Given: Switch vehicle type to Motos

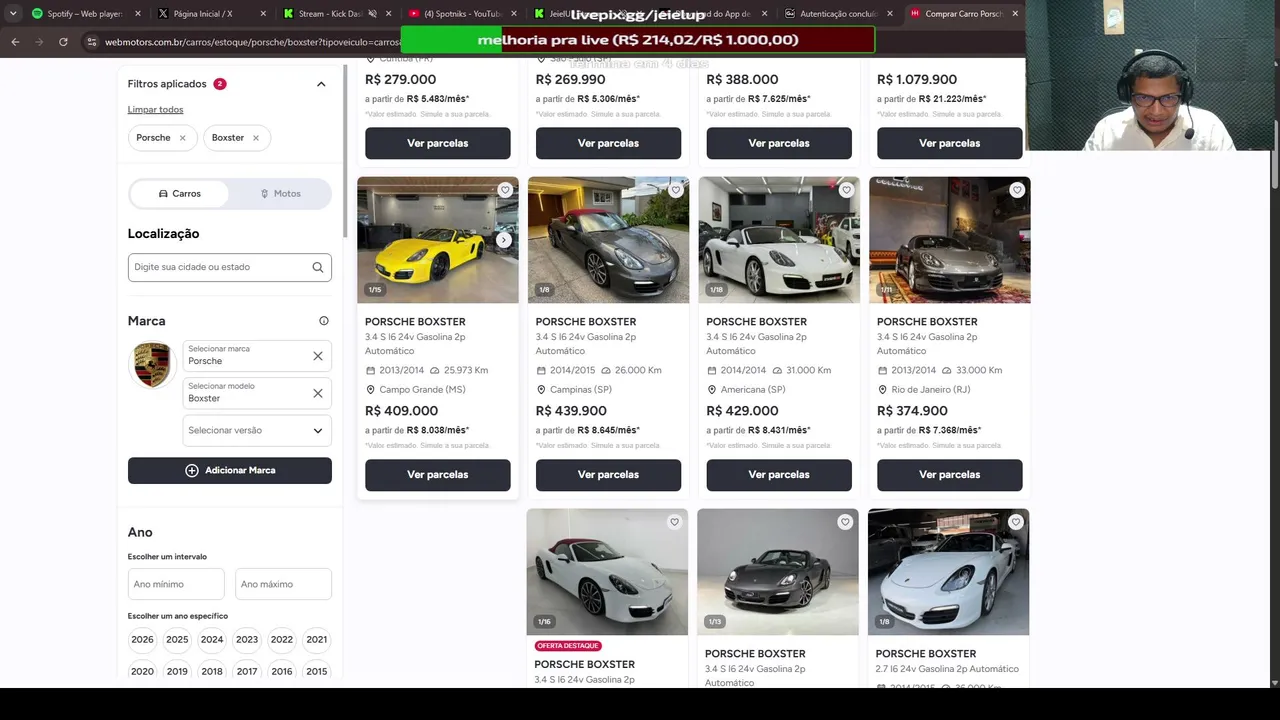Looking at the screenshot, I should coord(280,194).
